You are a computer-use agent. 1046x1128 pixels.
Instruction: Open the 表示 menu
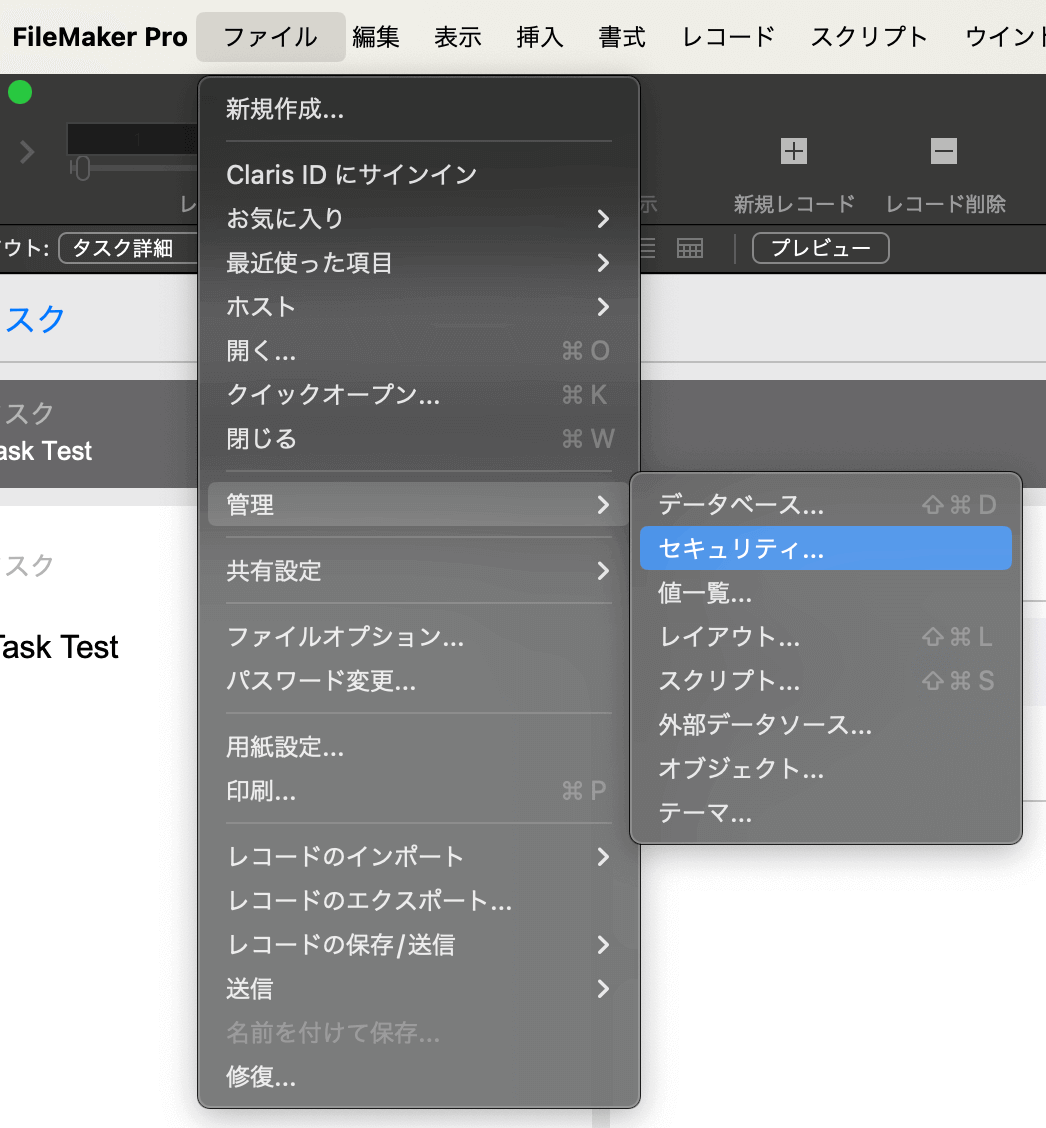[x=458, y=37]
